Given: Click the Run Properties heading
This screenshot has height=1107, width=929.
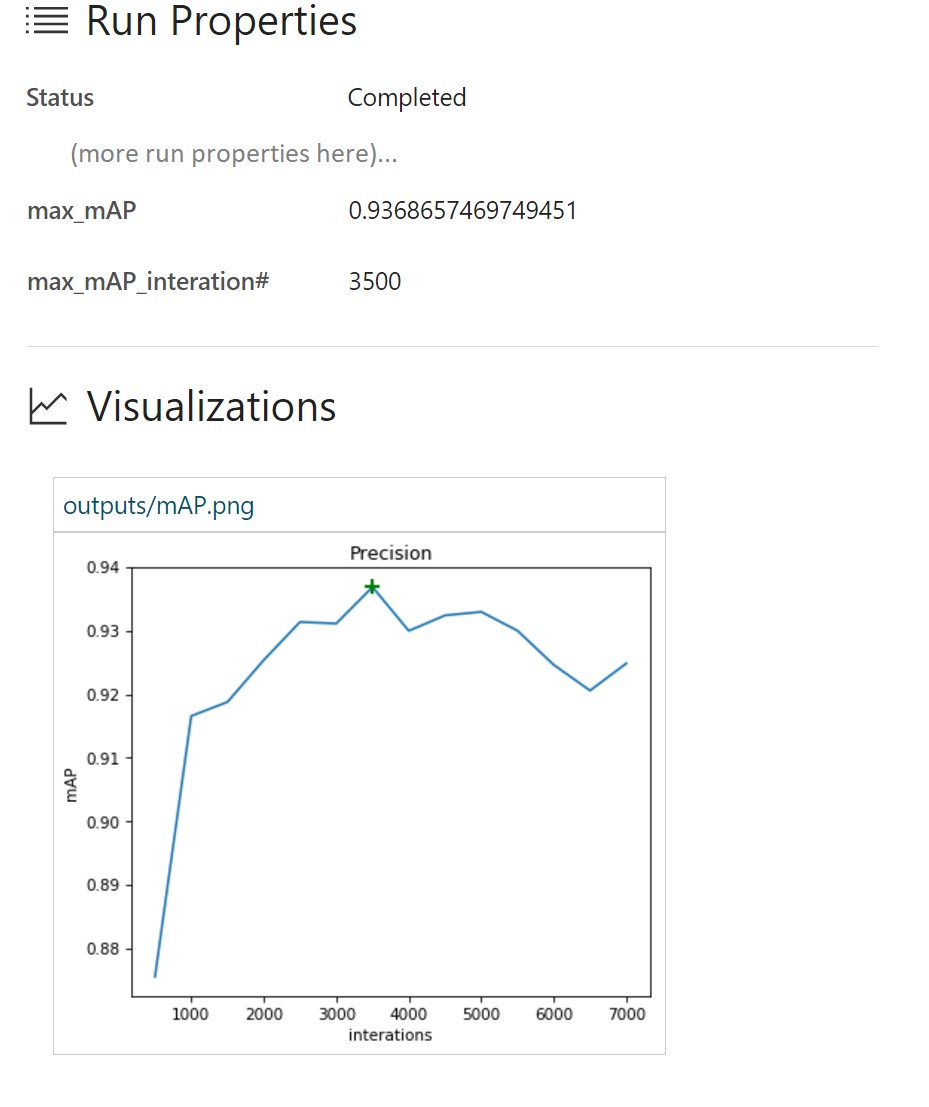Looking at the screenshot, I should (x=221, y=21).
